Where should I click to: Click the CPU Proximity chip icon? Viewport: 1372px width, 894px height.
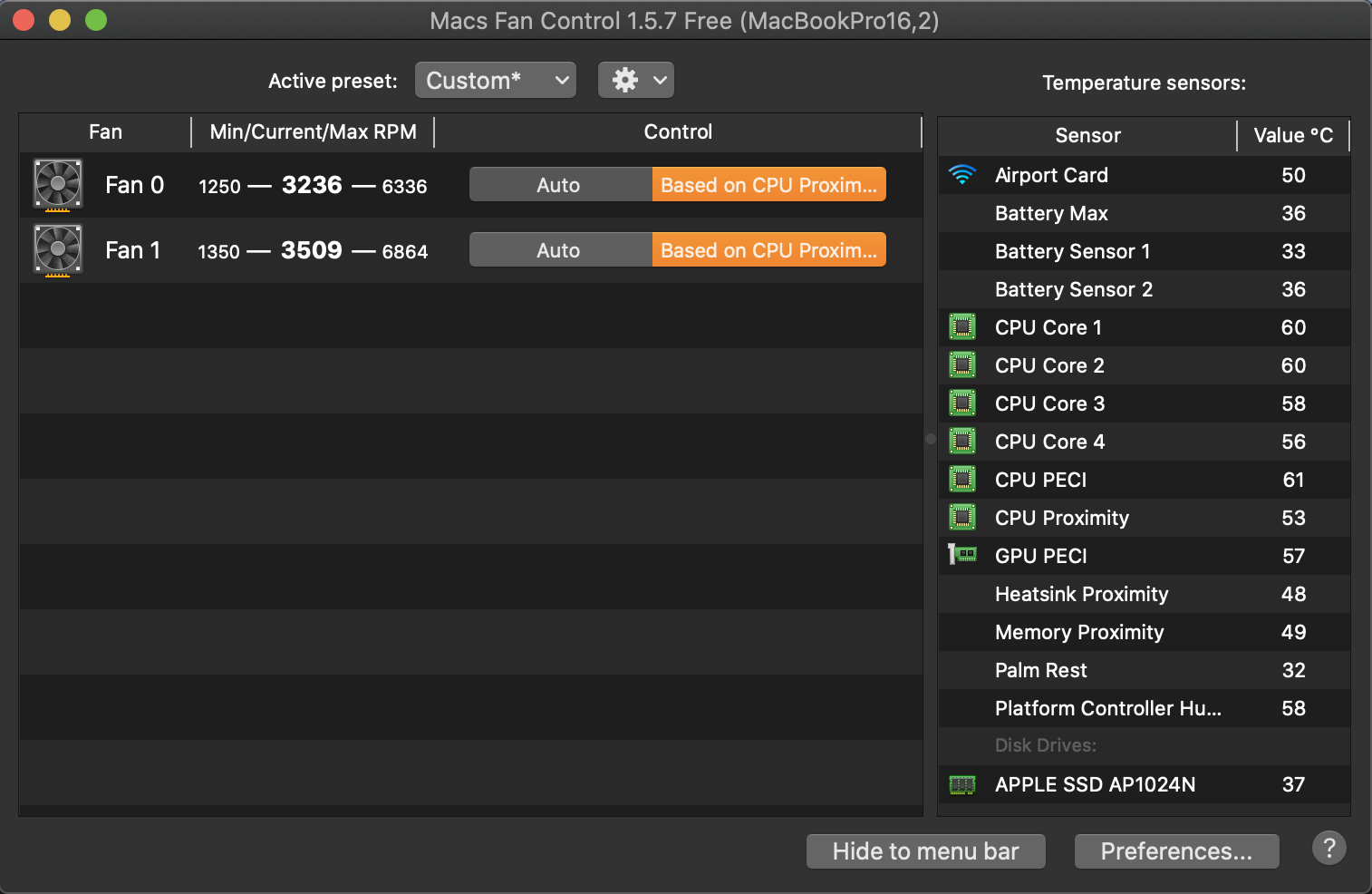click(962, 518)
